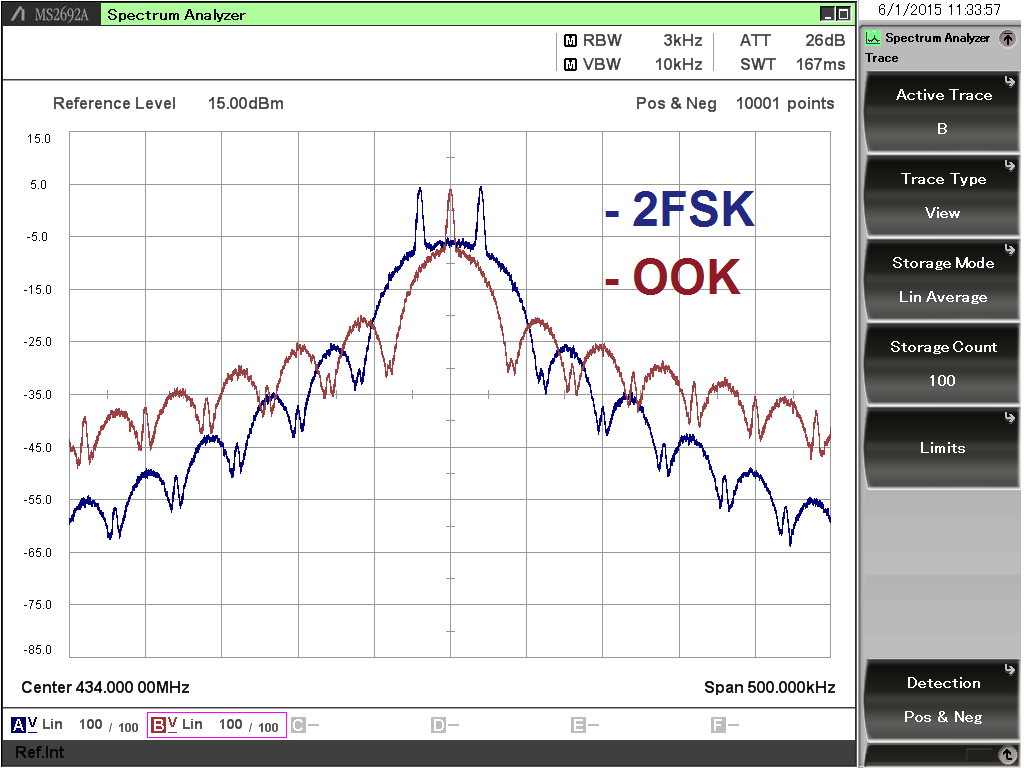1024x768 pixels.
Task: Click the Spectrum Analyzer application icon in side panel
Action: point(873,38)
